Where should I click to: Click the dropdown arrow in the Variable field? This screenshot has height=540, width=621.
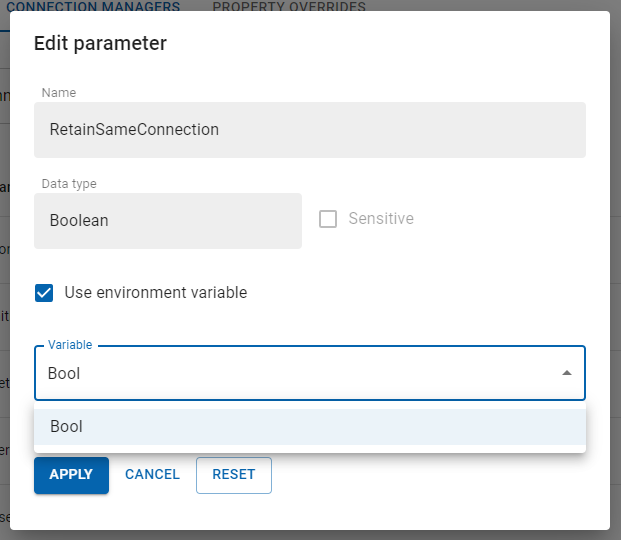point(567,373)
